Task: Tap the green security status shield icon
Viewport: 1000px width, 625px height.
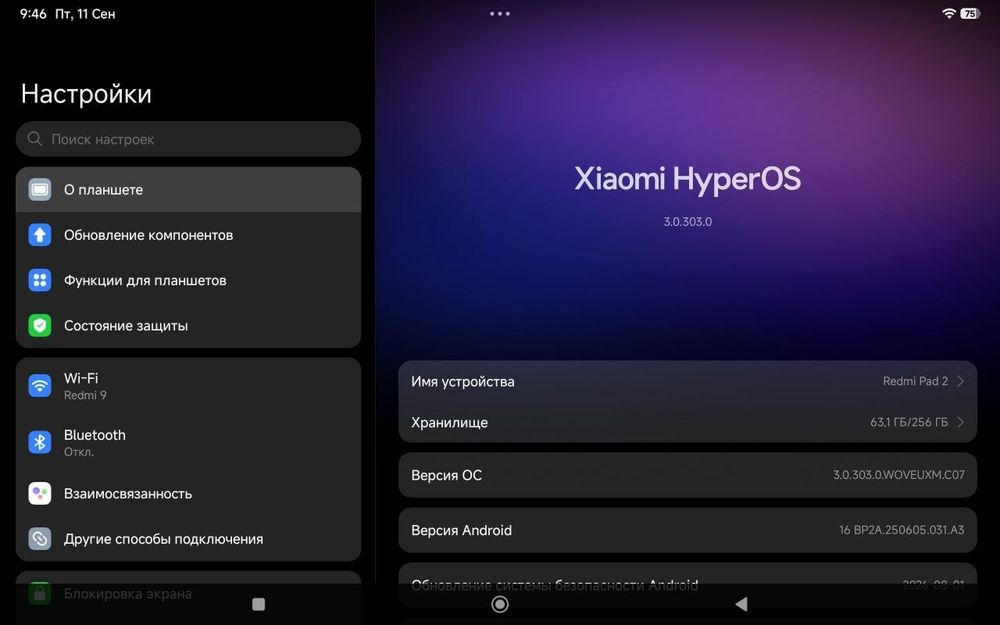Action: point(40,325)
